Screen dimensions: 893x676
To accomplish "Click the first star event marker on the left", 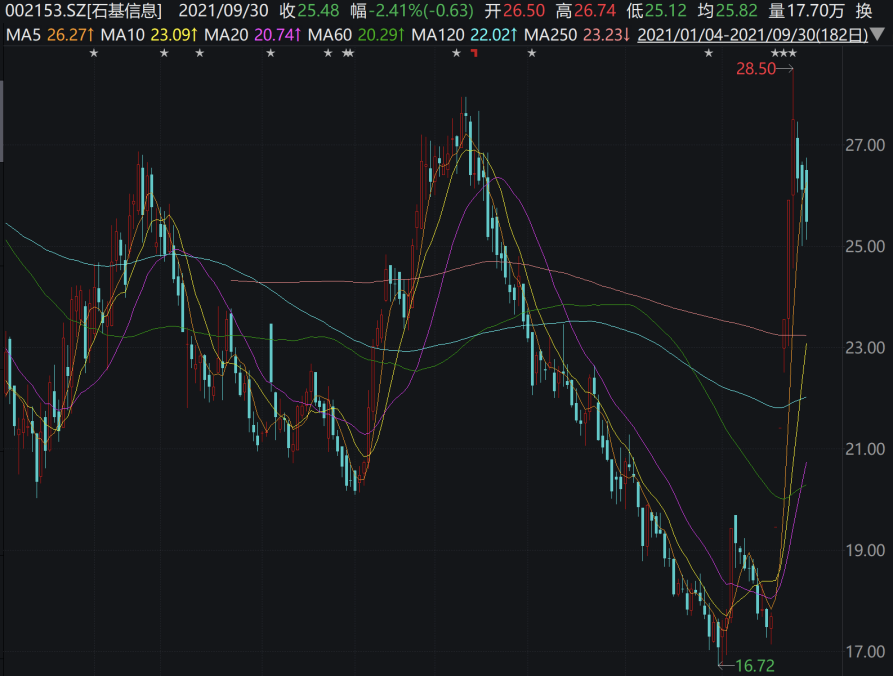I will point(94,53).
